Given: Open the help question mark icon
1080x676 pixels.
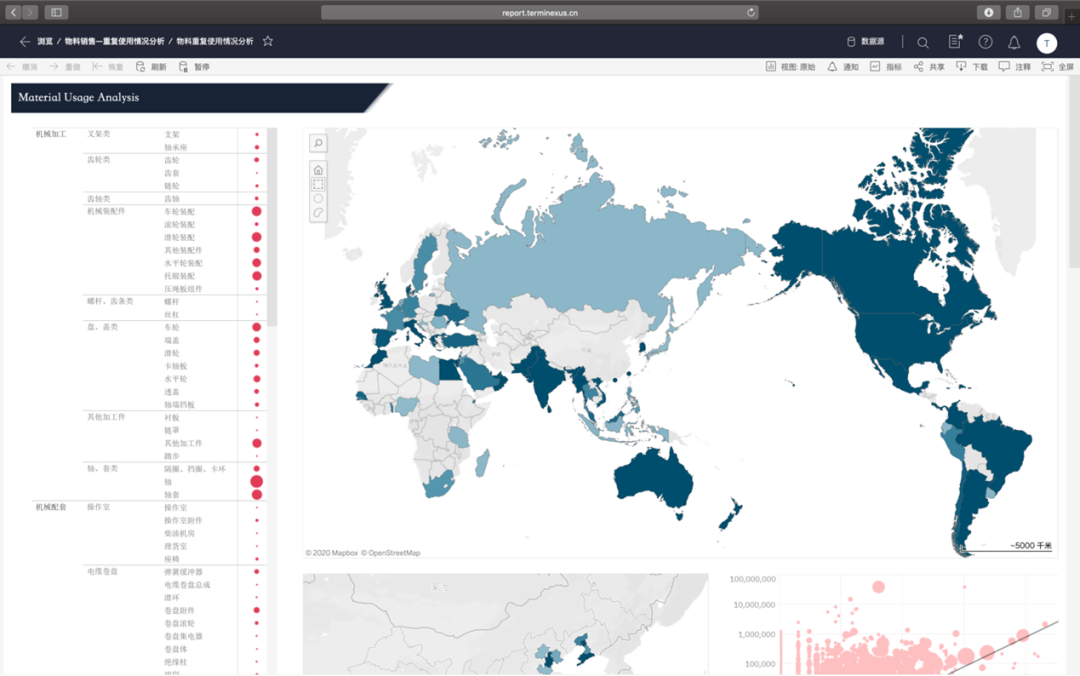Looking at the screenshot, I should (985, 42).
